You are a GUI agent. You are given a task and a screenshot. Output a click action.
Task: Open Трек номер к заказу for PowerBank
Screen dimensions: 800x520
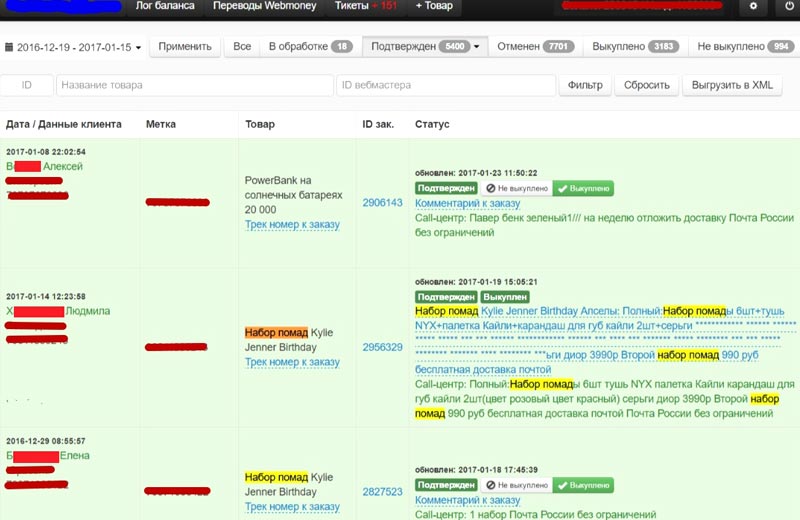[292, 225]
